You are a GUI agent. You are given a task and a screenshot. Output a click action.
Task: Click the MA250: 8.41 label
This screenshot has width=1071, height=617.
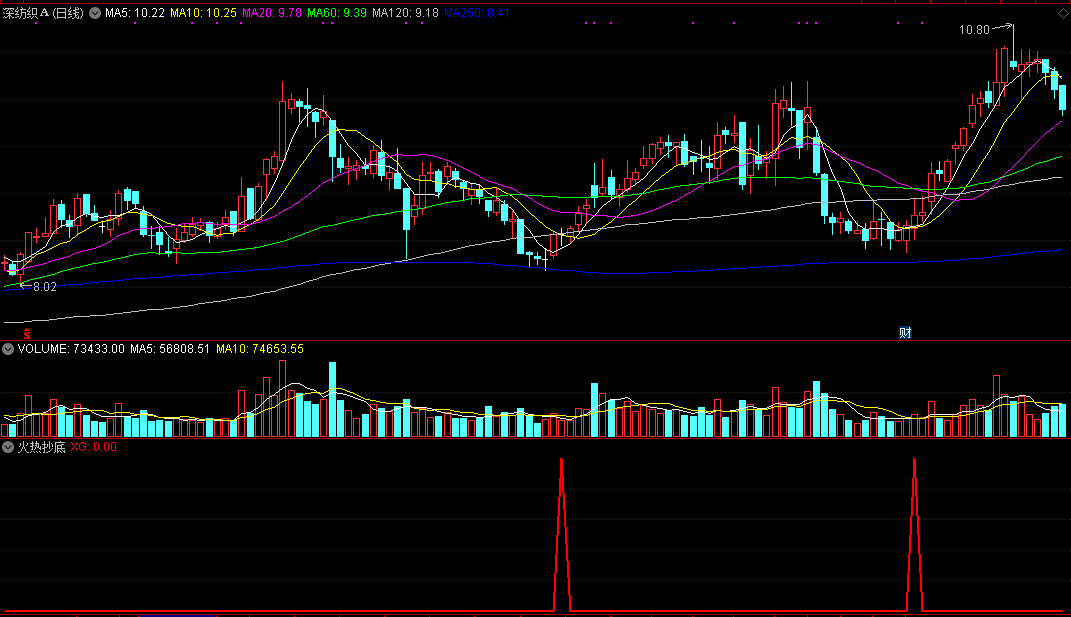pyautogui.click(x=477, y=13)
